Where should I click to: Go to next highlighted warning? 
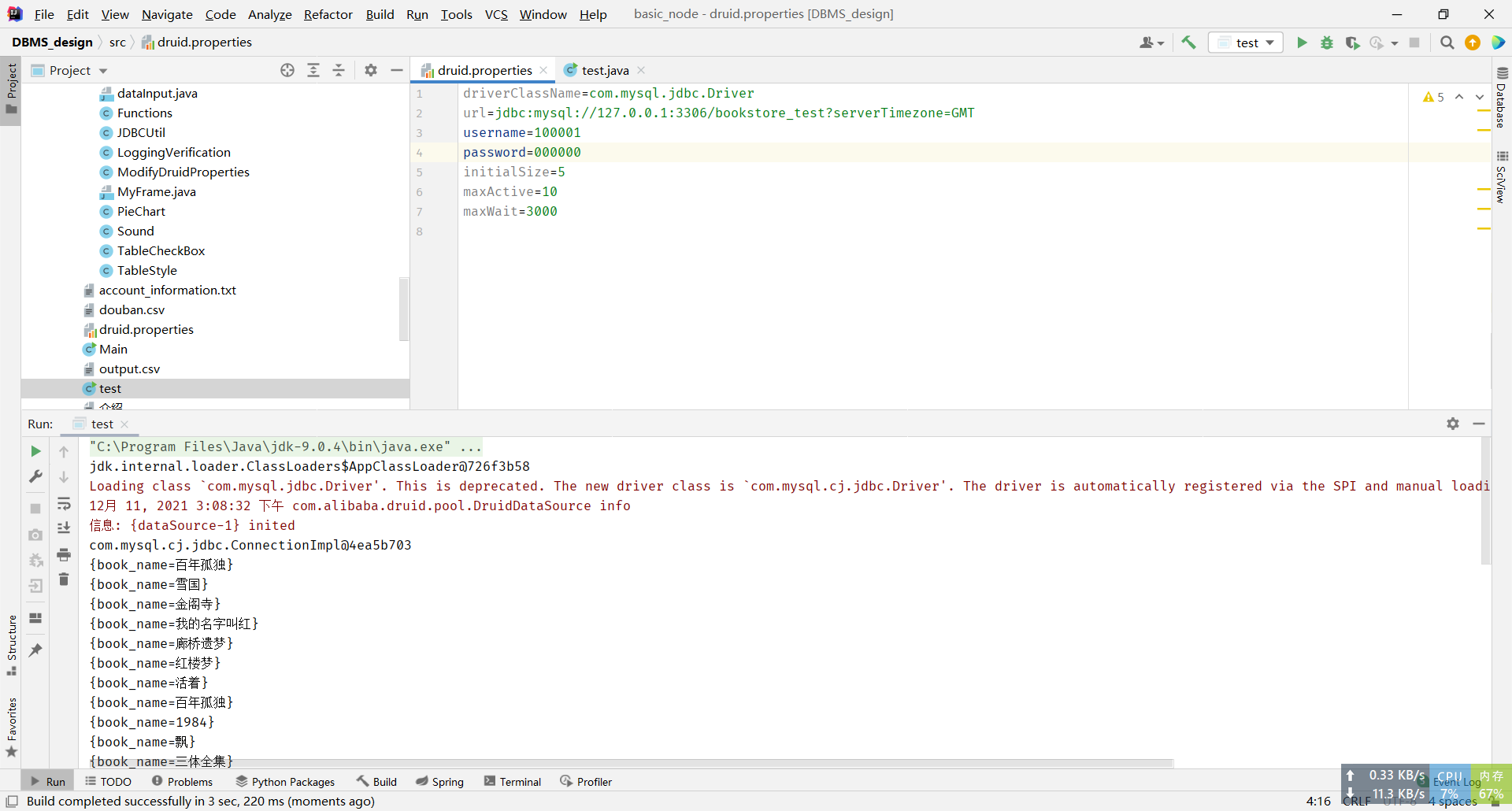tap(1480, 97)
